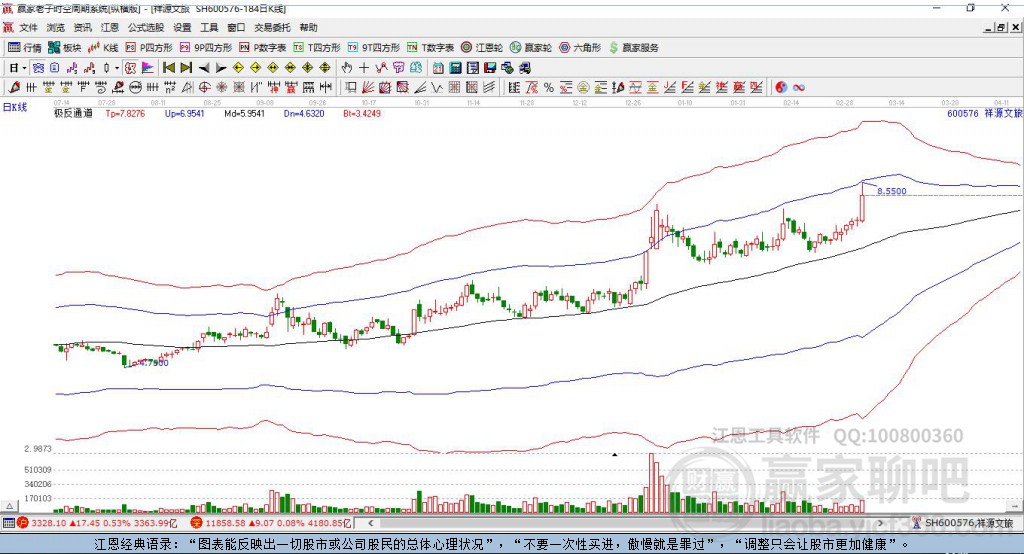Click the blue infinity icon
This screenshot has height=554, width=1024.
coord(799,87)
